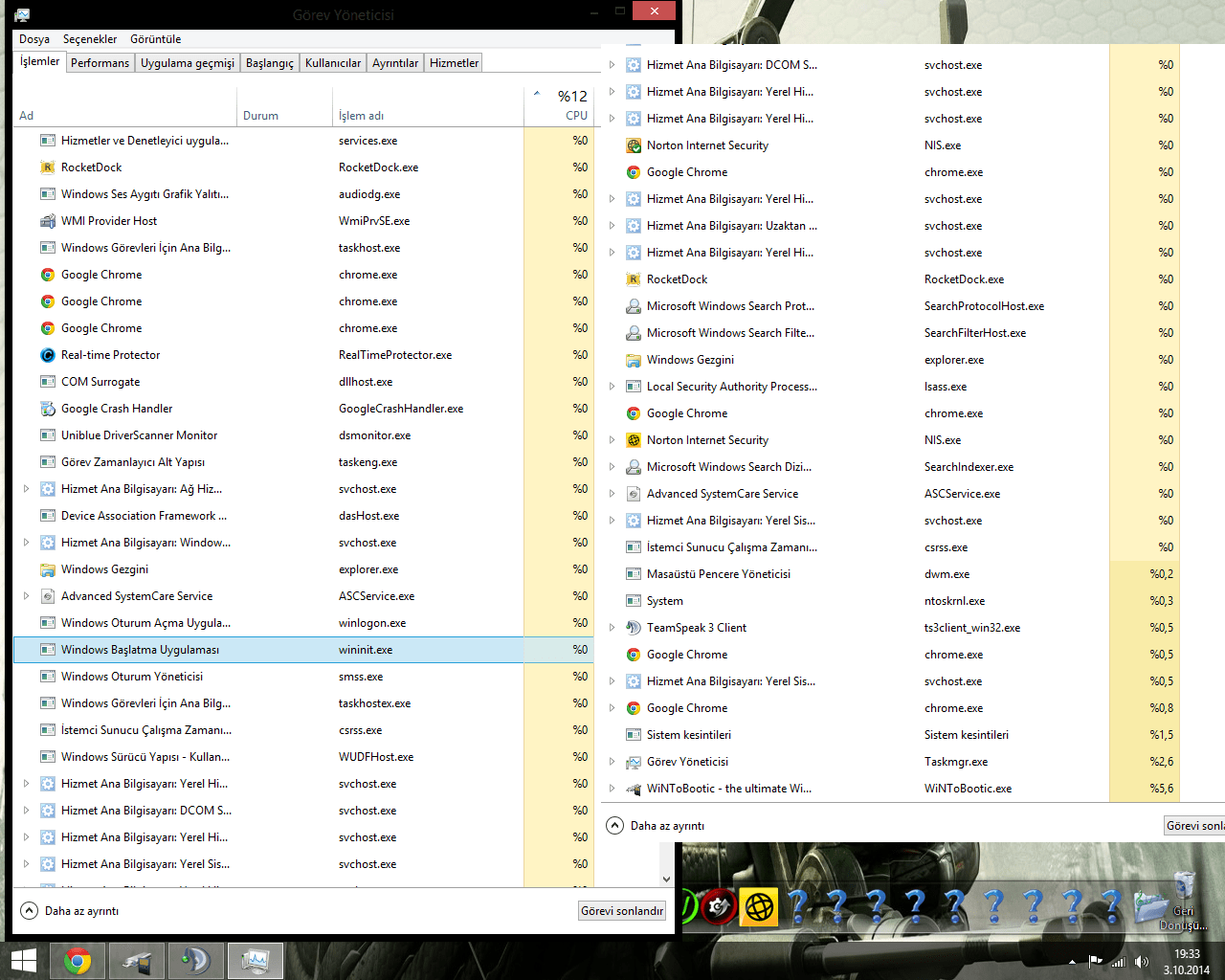Switch to the Hizmetler tab
This screenshot has height=980, width=1225.
coord(454,63)
